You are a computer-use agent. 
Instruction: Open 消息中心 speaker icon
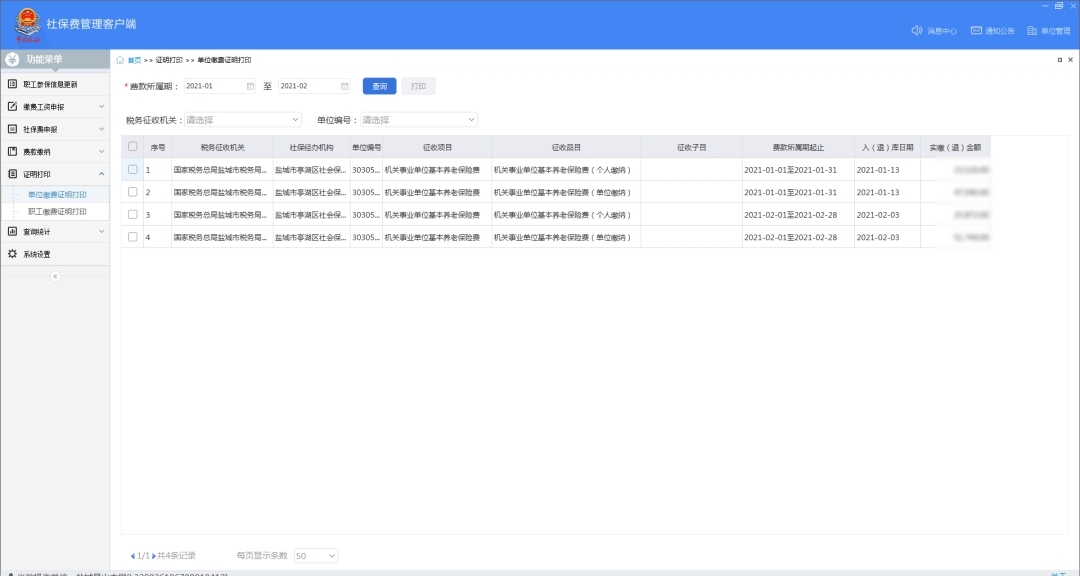[917, 31]
